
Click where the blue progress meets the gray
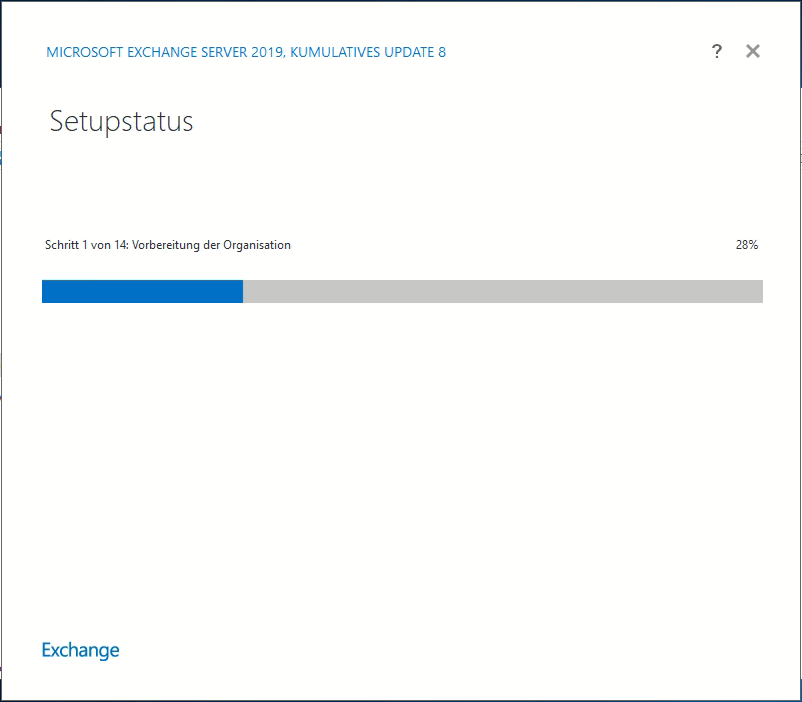243,291
